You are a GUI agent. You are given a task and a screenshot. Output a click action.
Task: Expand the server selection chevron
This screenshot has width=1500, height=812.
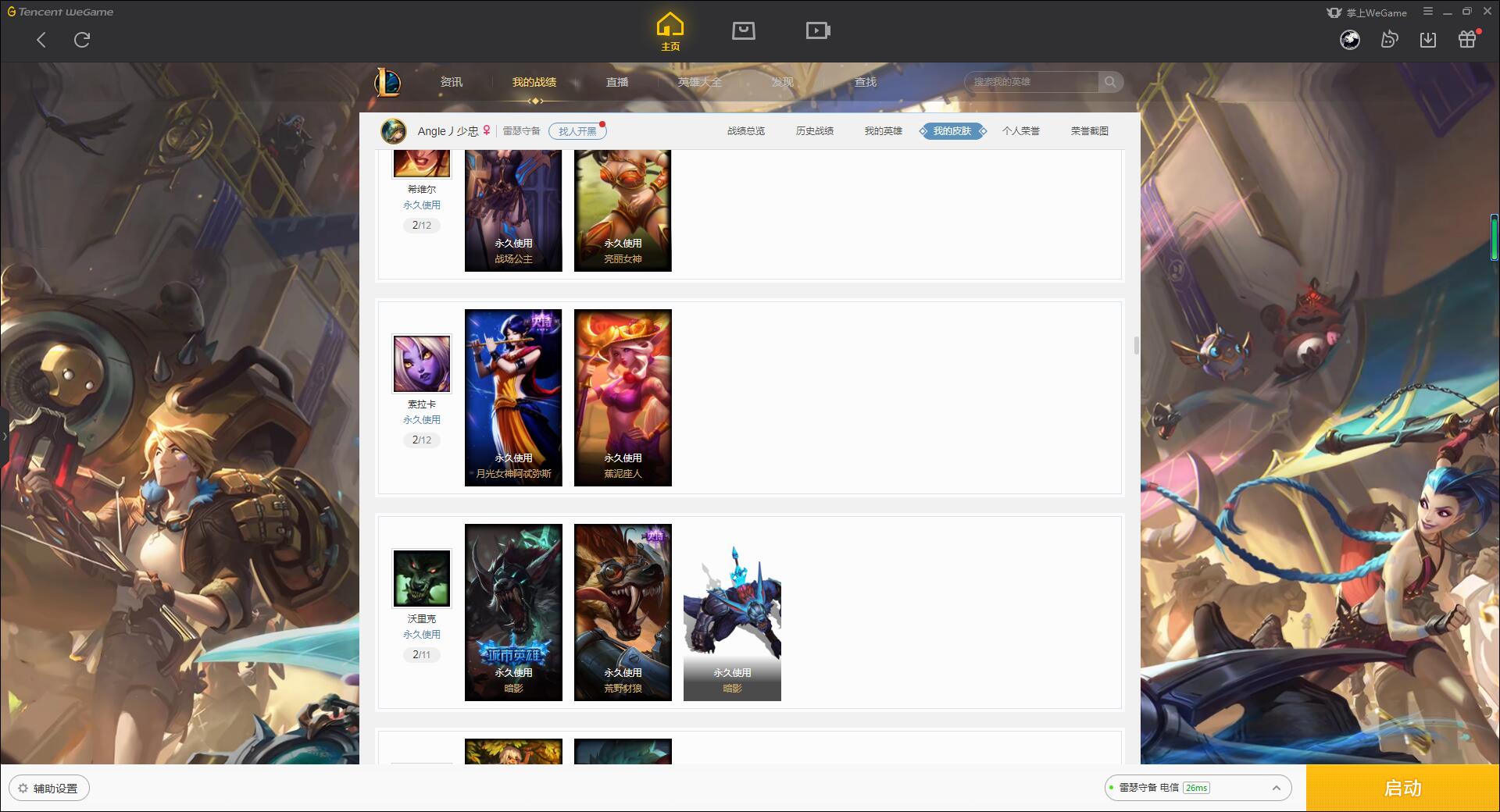coord(1277,789)
